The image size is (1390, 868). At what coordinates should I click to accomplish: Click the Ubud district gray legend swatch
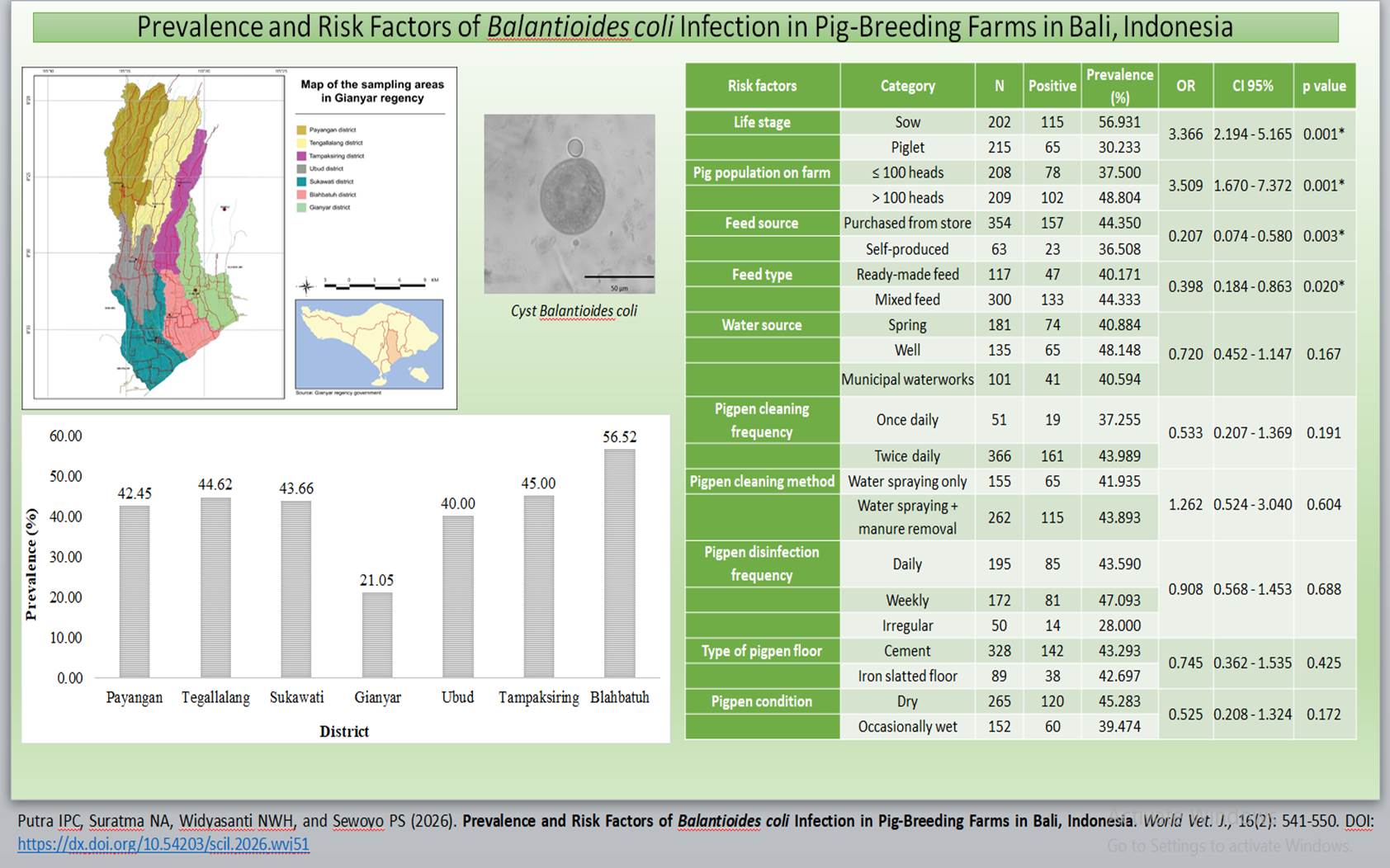point(301,168)
